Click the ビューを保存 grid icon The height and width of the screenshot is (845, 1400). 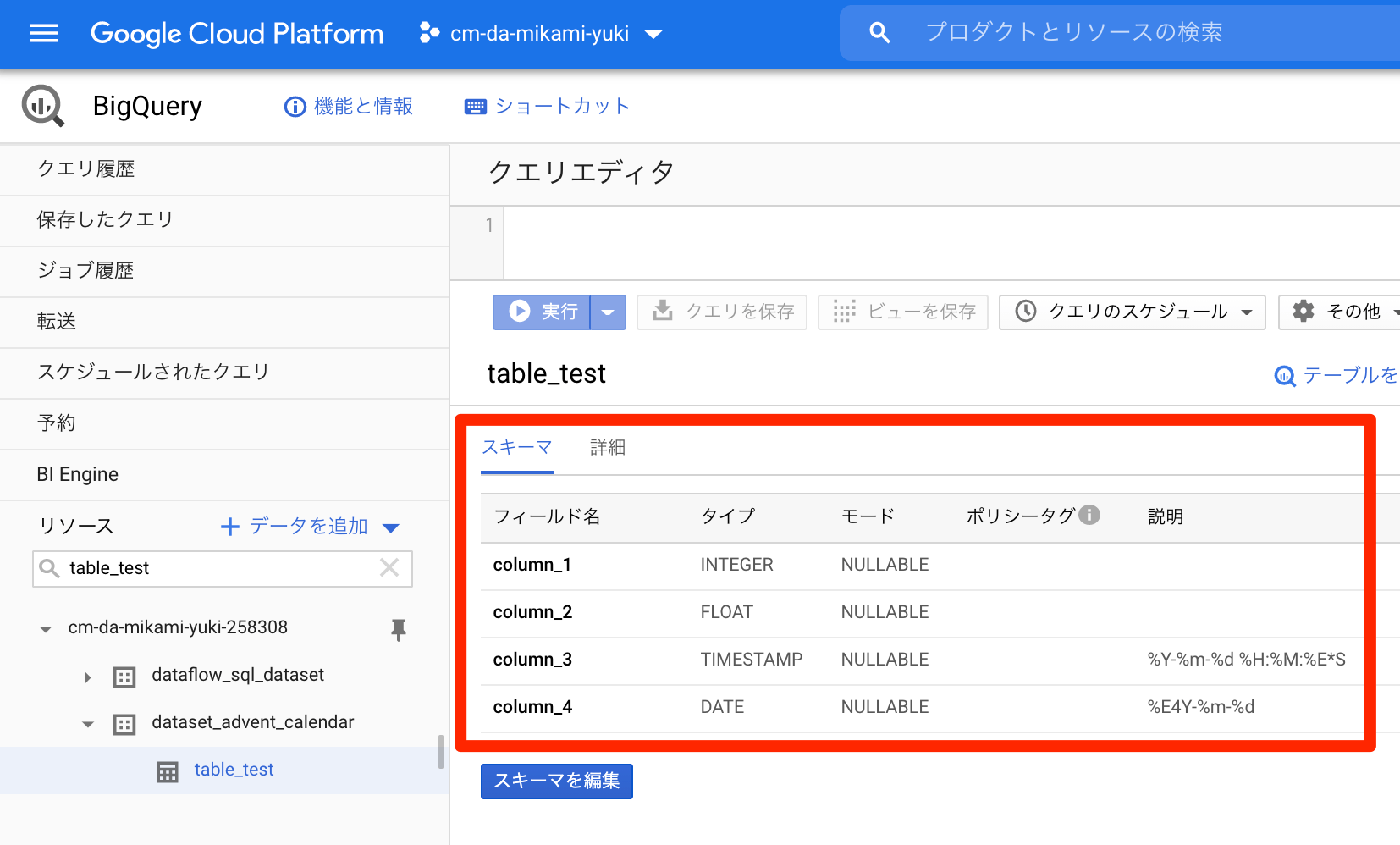(x=843, y=312)
